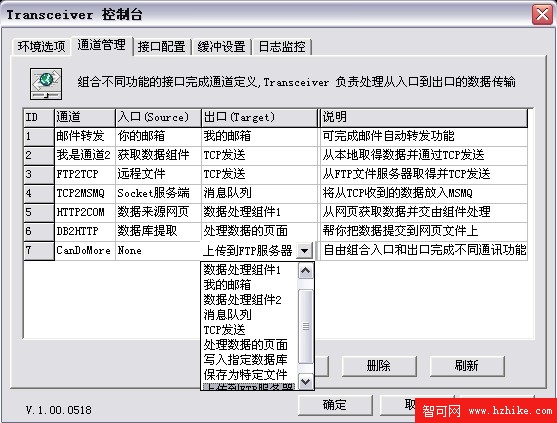Select 消息队列 in the dropdown list
This screenshot has width=557, height=423.
click(x=250, y=315)
